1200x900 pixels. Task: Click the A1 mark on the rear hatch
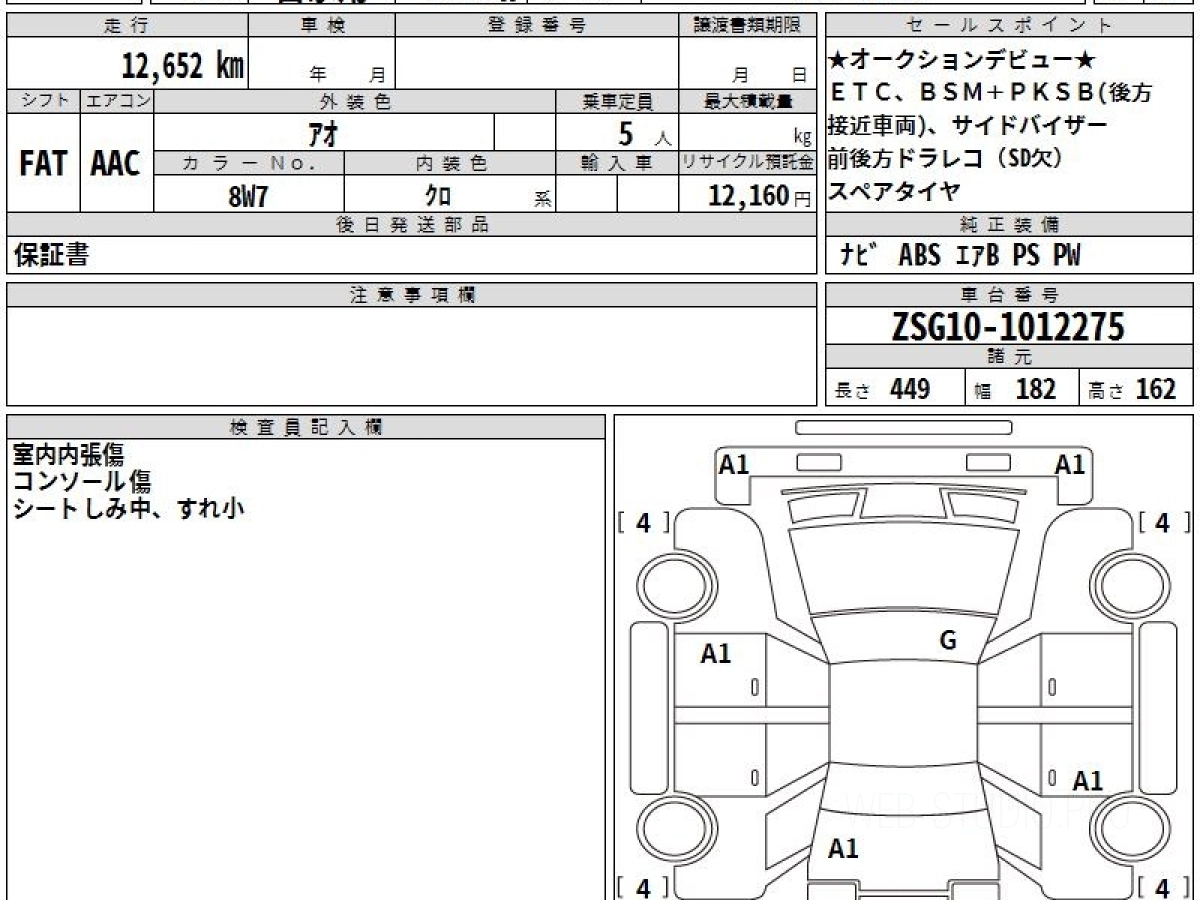844,849
